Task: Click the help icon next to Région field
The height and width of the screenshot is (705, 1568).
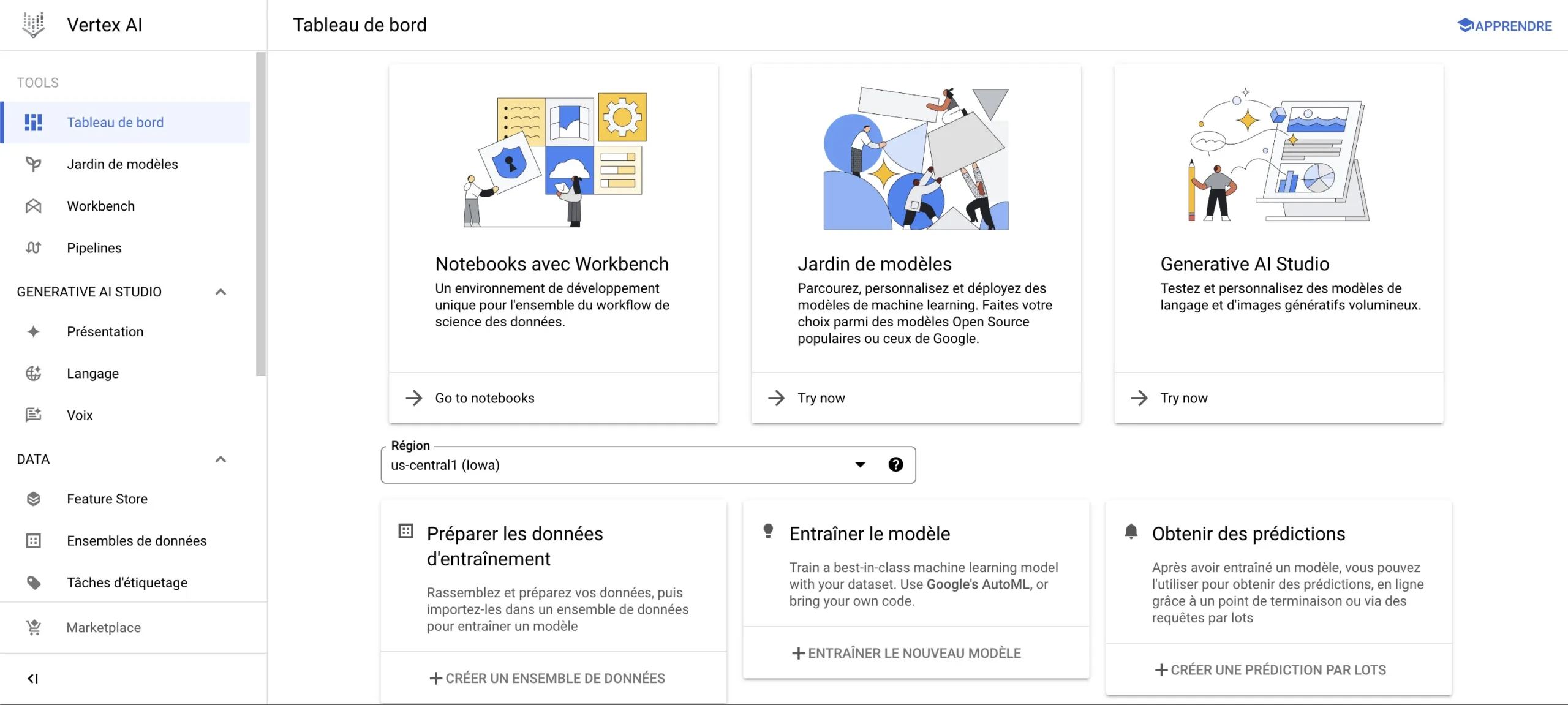Action: coord(895,464)
